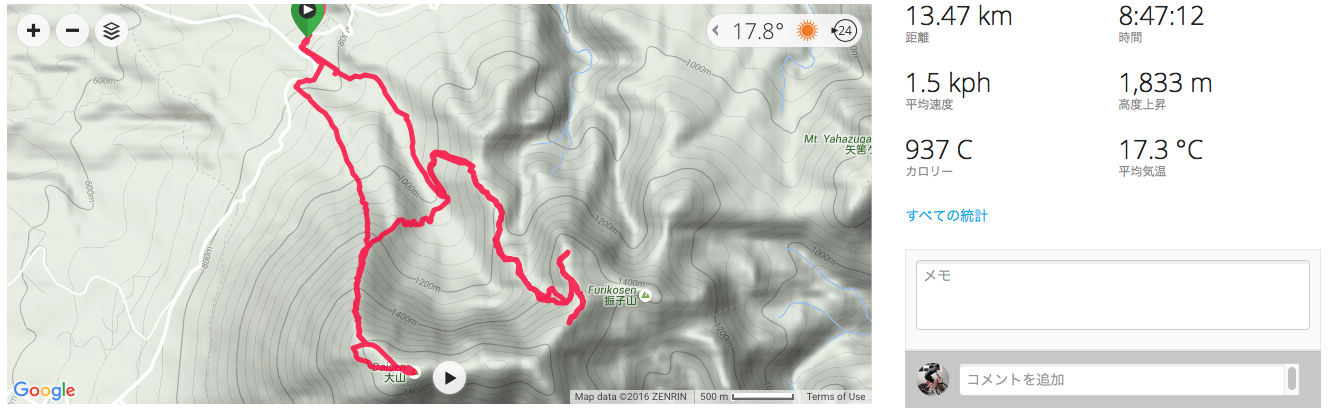Click the Map data ZENRIN attribution
This screenshot has width=1330, height=415.
click(x=633, y=397)
